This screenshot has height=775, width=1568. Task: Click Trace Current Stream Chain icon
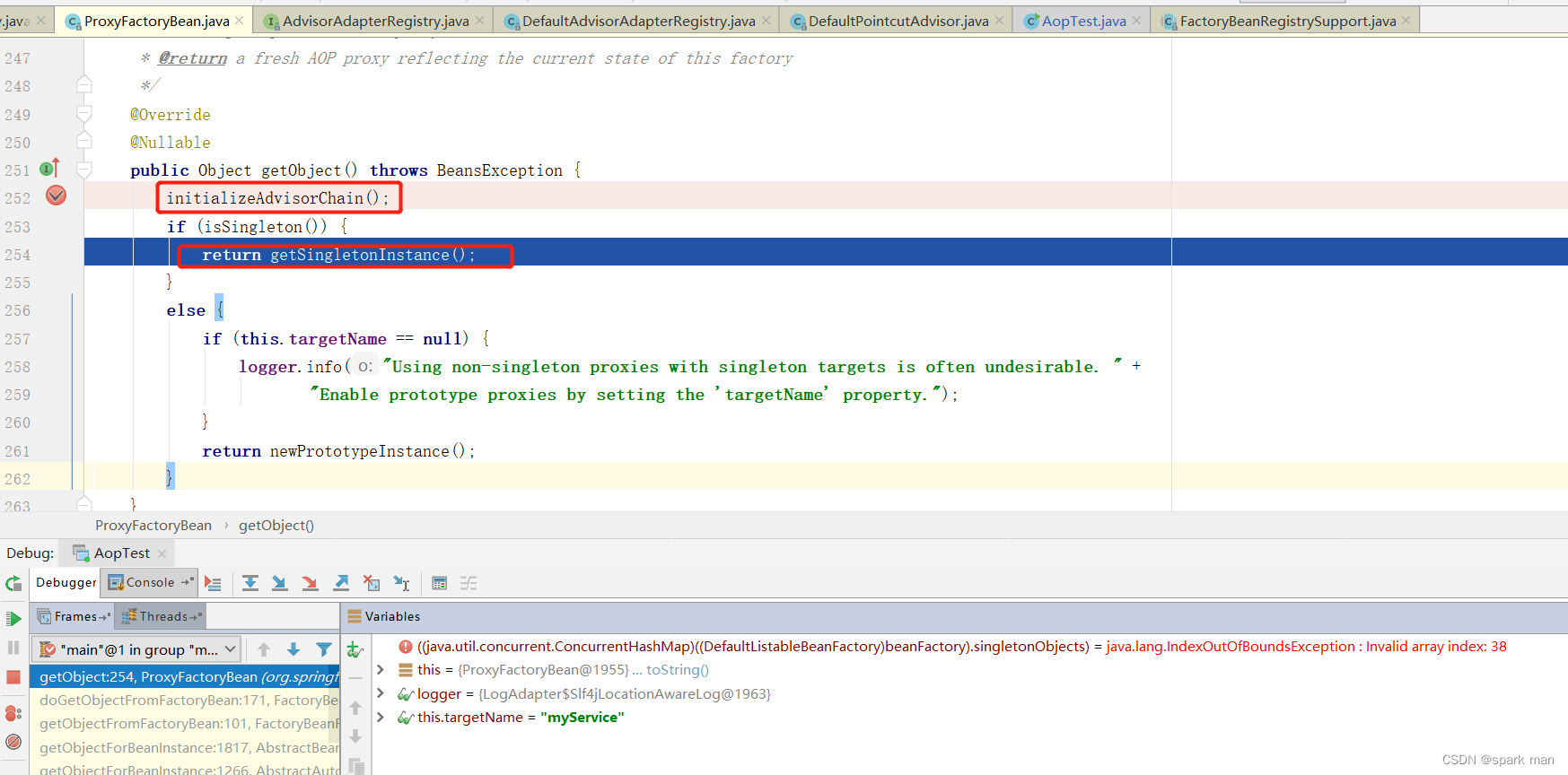(x=469, y=583)
